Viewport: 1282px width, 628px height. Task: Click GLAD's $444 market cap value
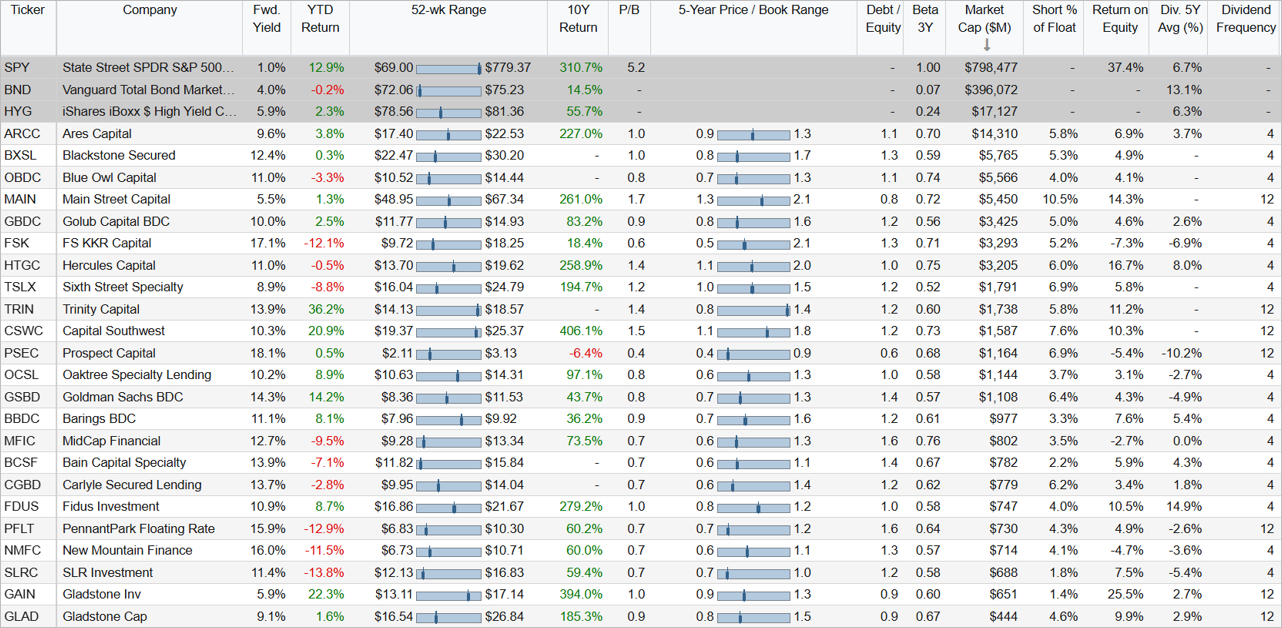click(1002, 617)
